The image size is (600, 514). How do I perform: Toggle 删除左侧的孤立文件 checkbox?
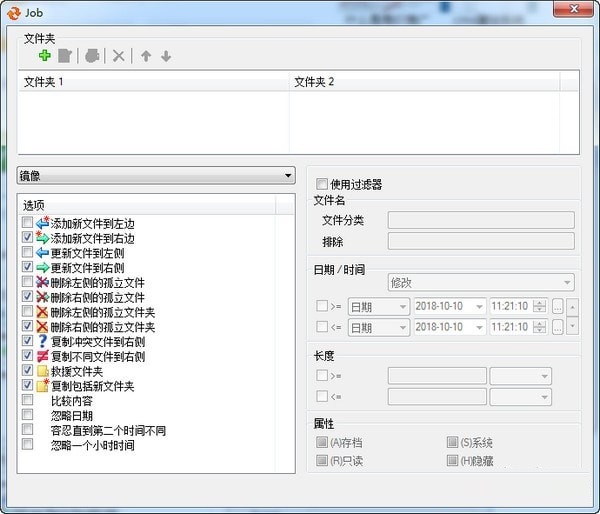(x=27, y=281)
